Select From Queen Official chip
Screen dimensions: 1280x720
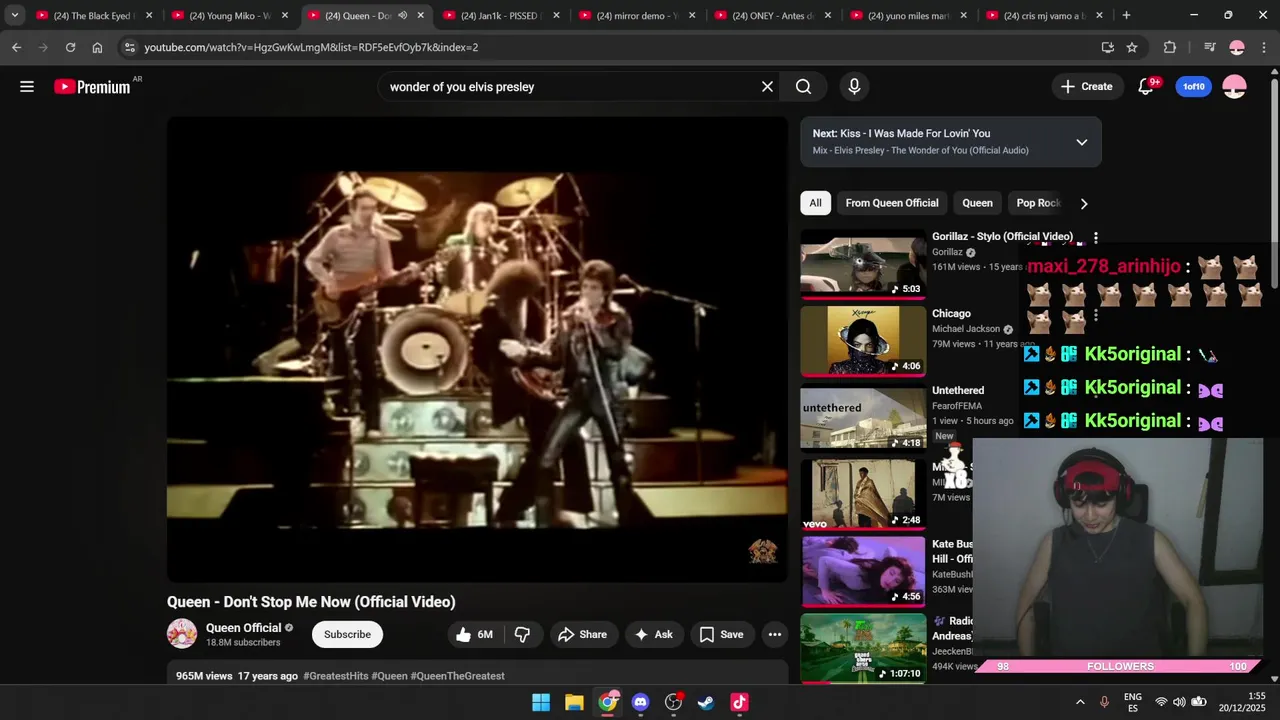tap(892, 203)
